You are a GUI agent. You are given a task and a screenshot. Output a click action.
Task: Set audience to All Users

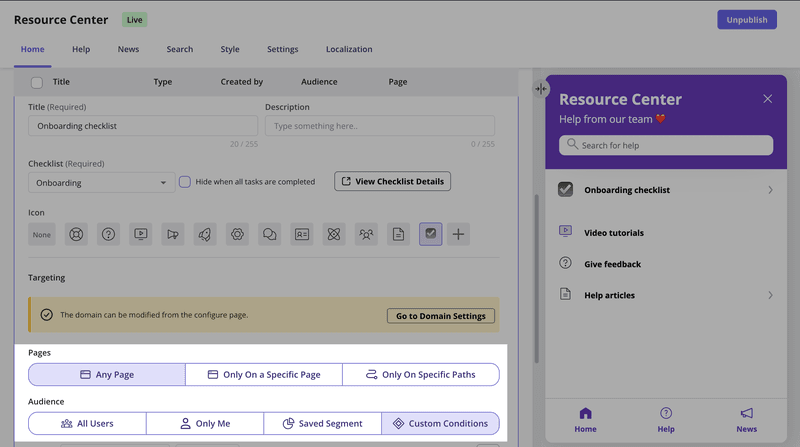[x=87, y=424]
